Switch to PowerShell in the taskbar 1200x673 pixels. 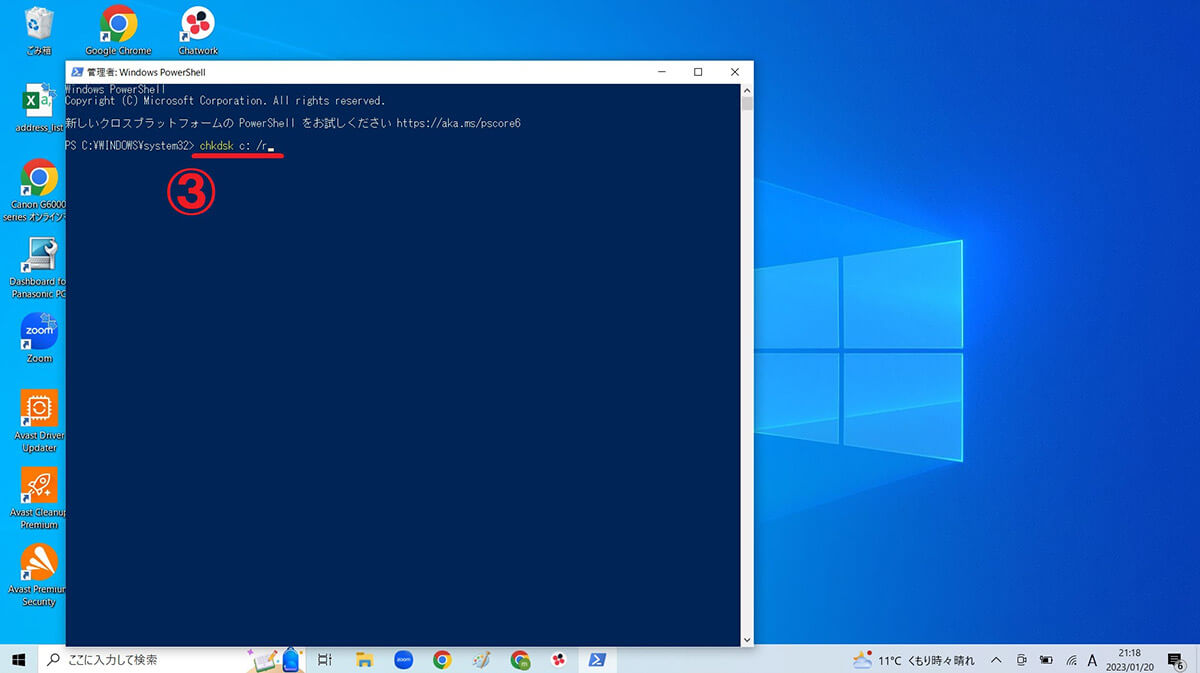coord(597,659)
